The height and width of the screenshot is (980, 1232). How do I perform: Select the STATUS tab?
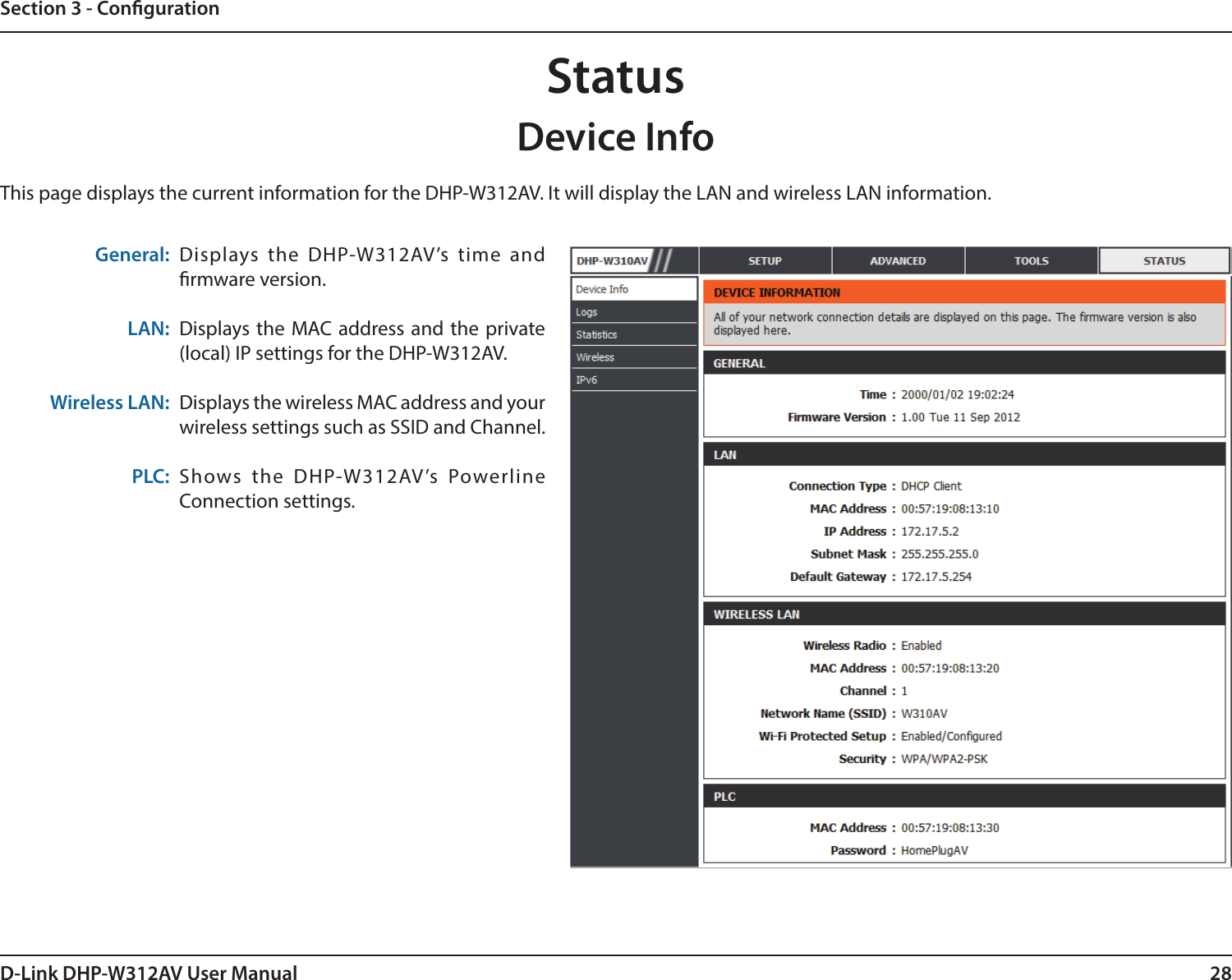tap(1164, 260)
